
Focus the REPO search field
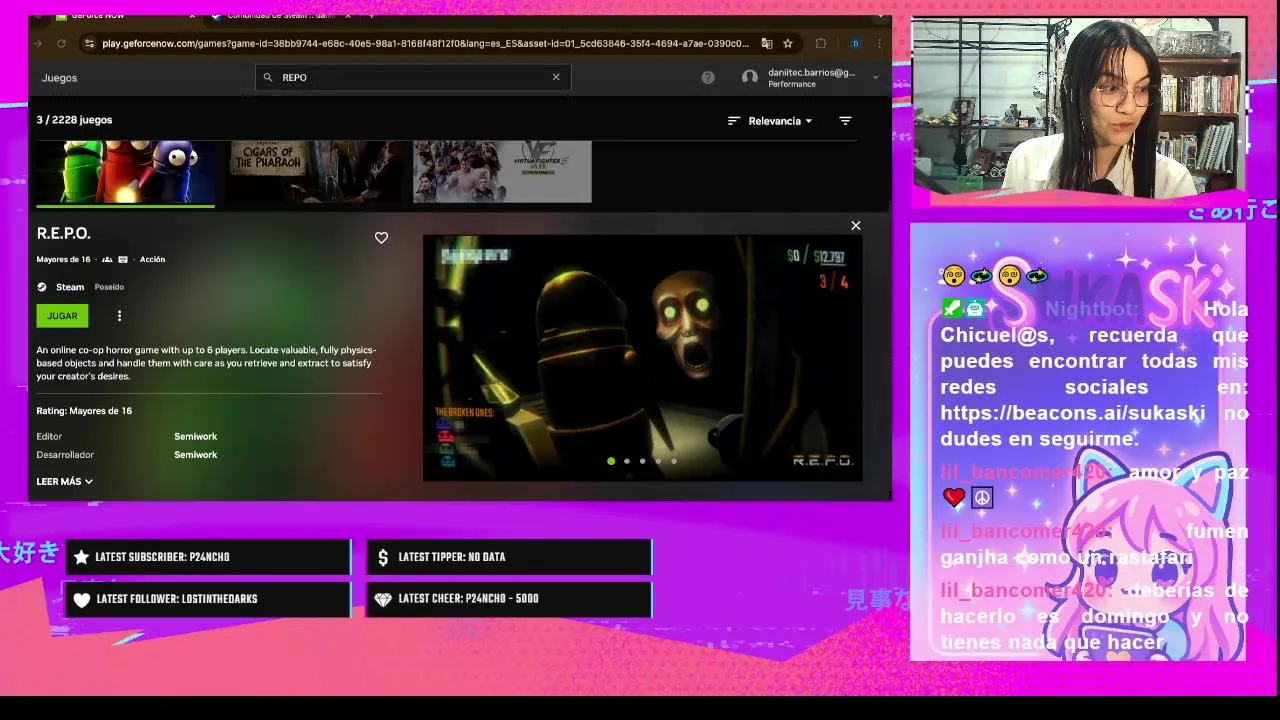click(413, 77)
